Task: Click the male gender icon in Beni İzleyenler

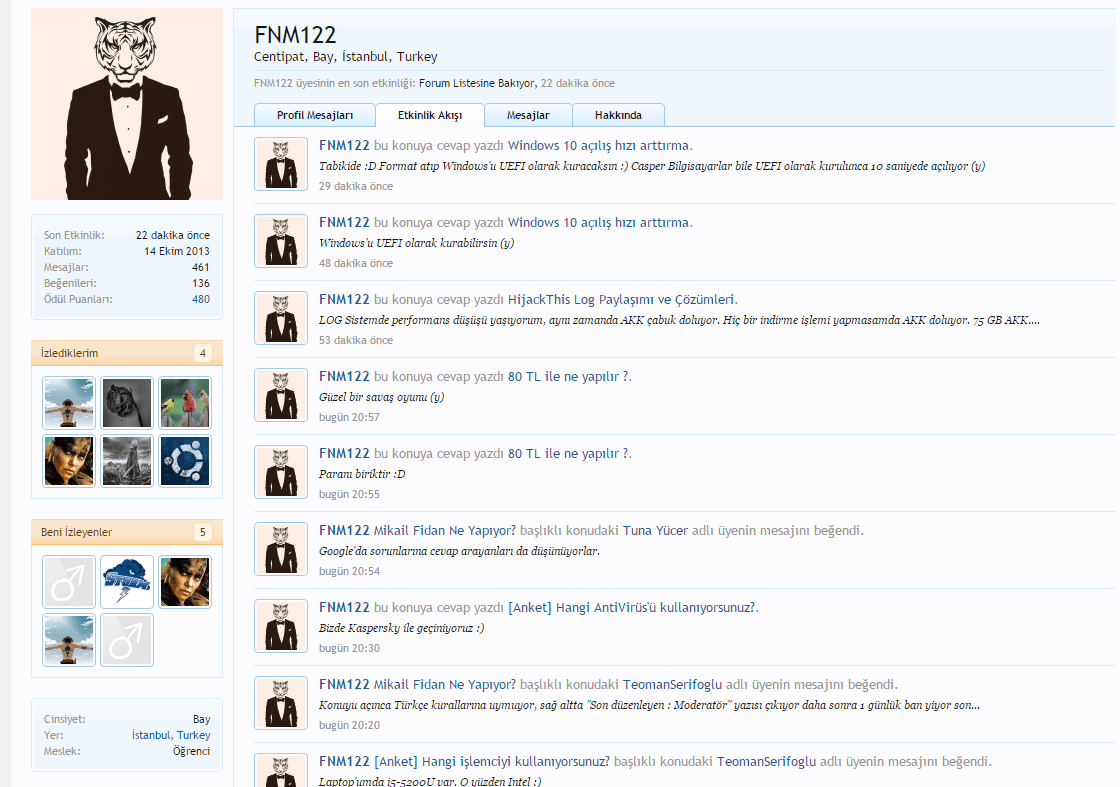Action: click(68, 581)
